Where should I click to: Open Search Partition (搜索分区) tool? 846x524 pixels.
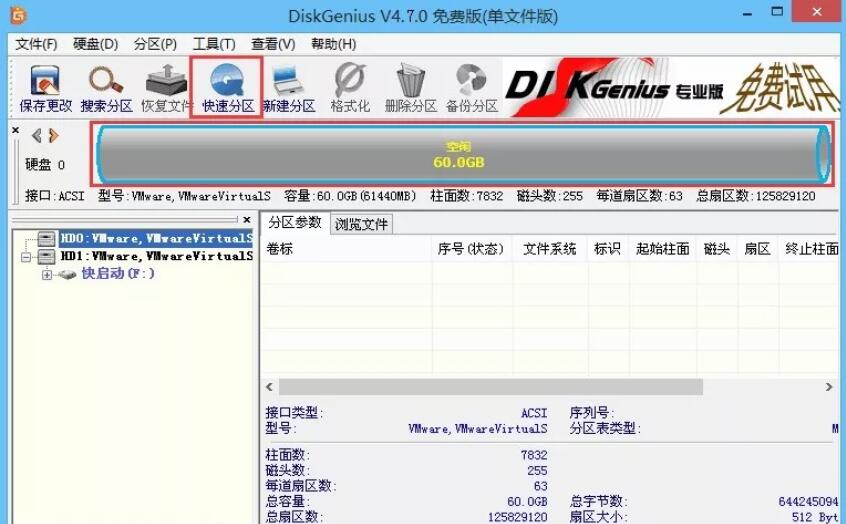click(x=106, y=88)
